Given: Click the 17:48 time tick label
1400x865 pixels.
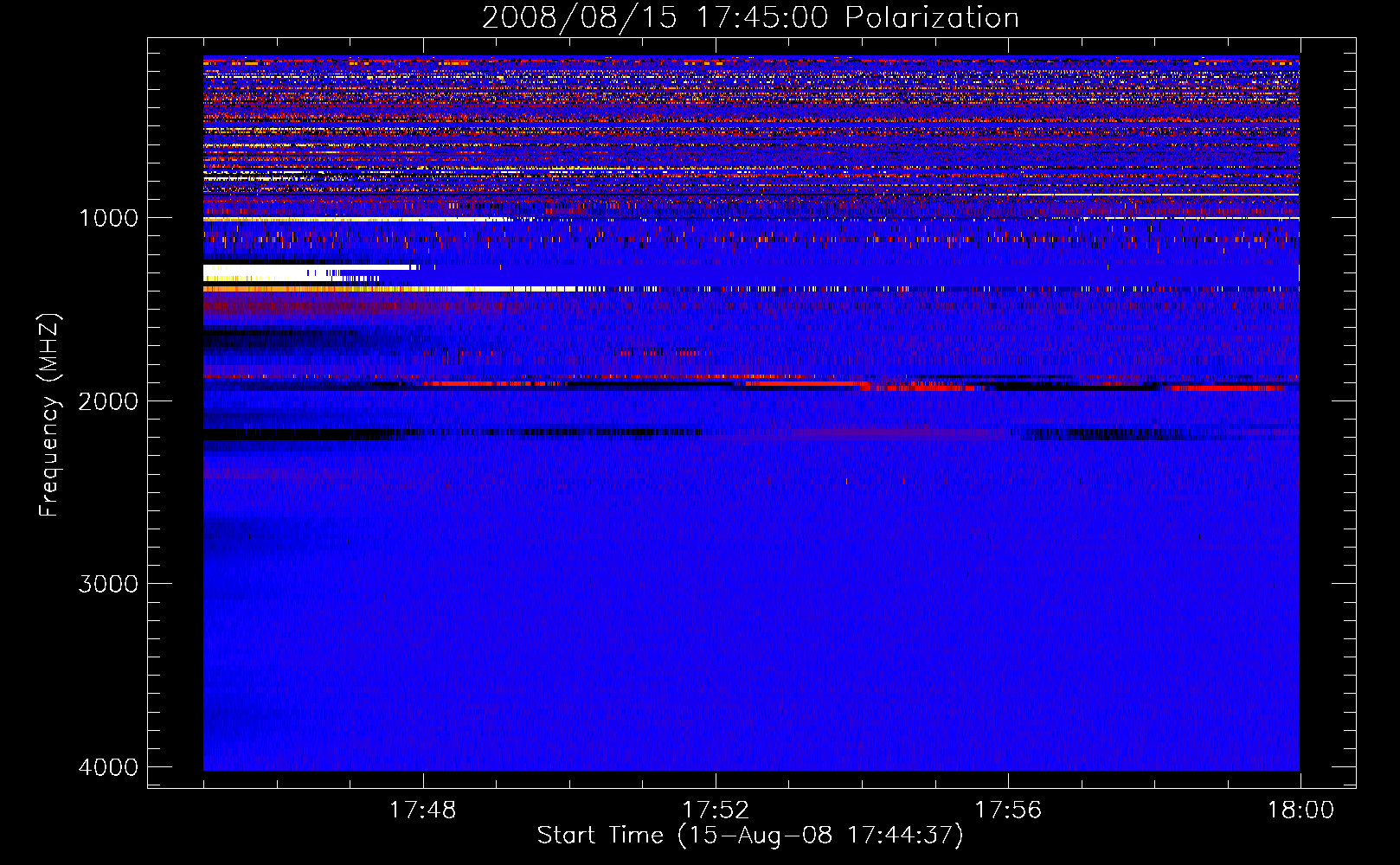Looking at the screenshot, I should coord(422,811).
